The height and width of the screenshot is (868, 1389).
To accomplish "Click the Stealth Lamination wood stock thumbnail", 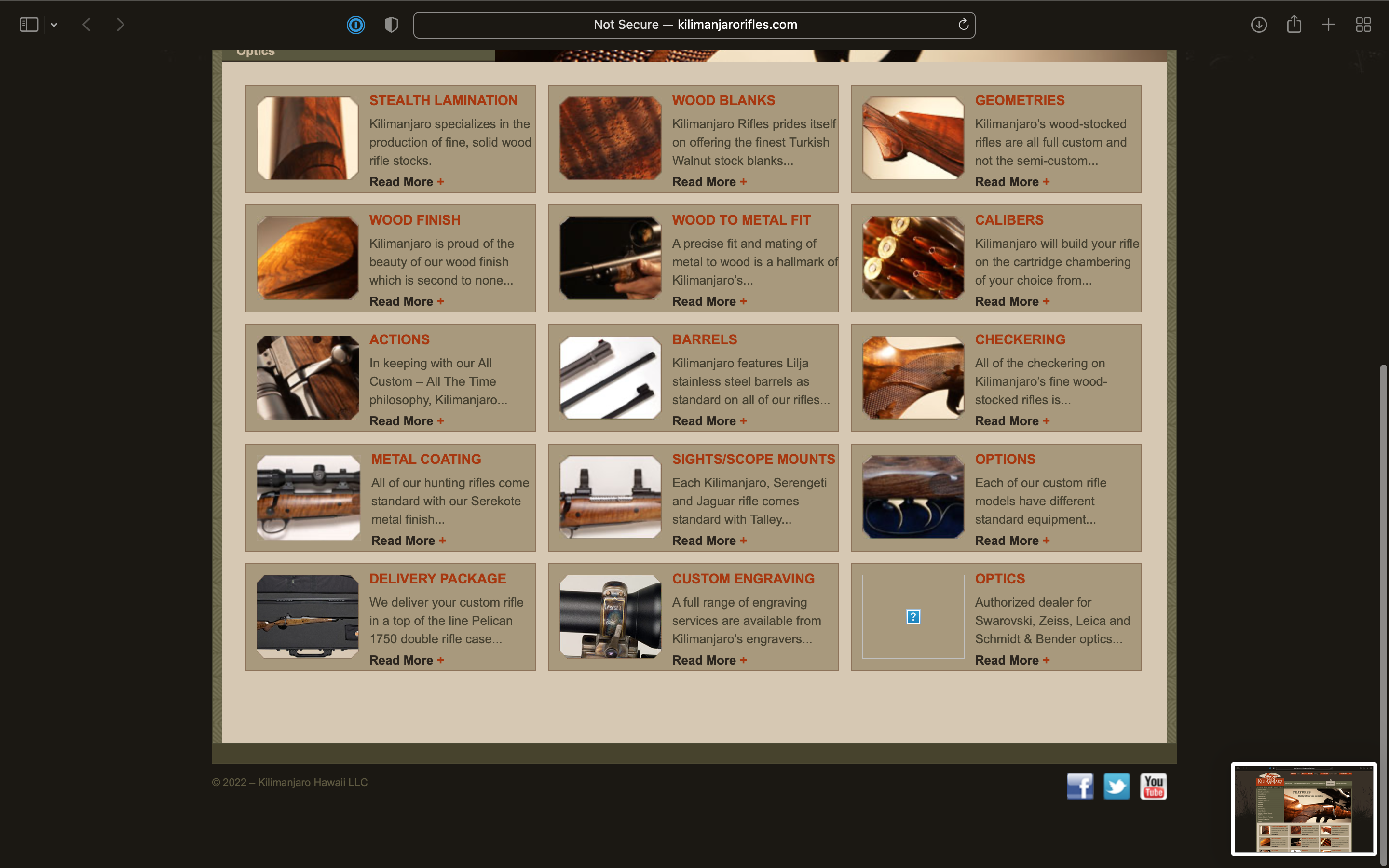I will [308, 138].
